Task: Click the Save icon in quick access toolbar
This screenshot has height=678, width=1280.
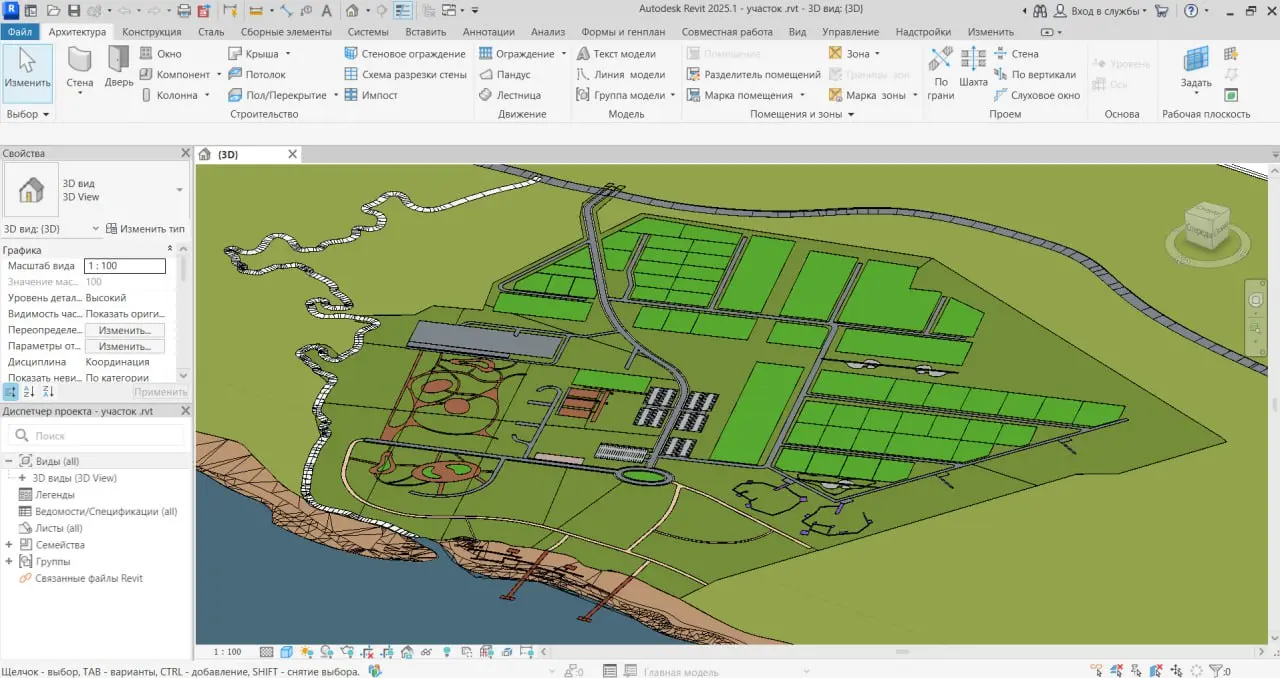Action: pos(74,9)
